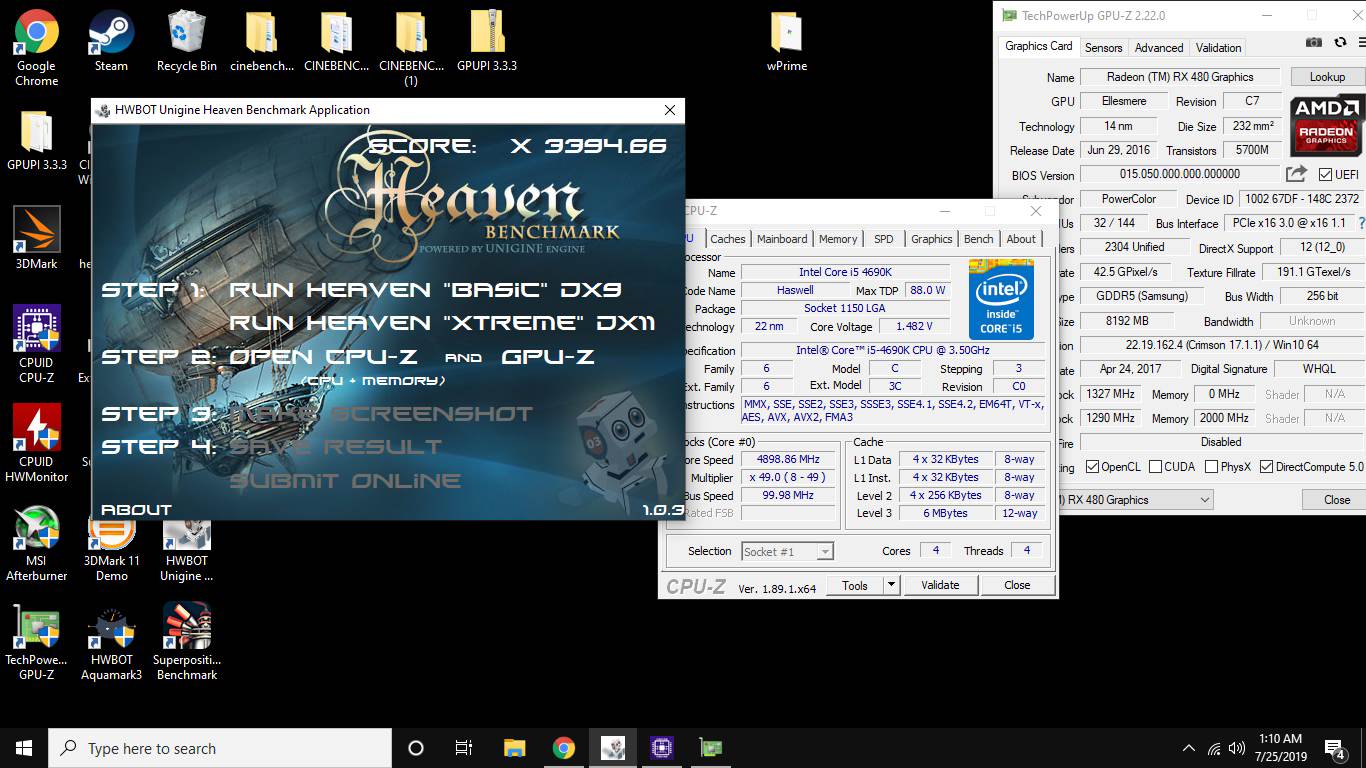Open the About tab in CPU-Z
The height and width of the screenshot is (768, 1366).
click(x=1021, y=239)
